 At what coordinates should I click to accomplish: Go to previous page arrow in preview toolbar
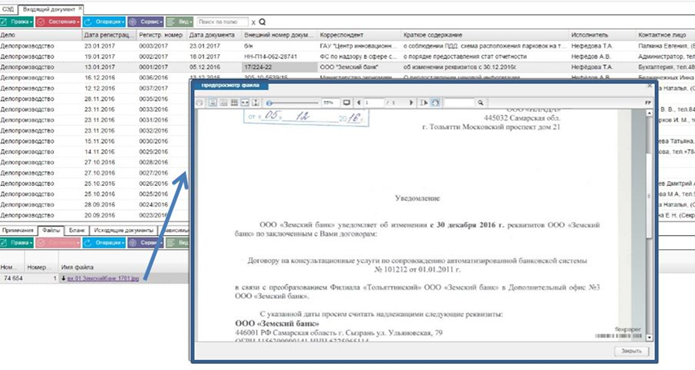(359, 103)
